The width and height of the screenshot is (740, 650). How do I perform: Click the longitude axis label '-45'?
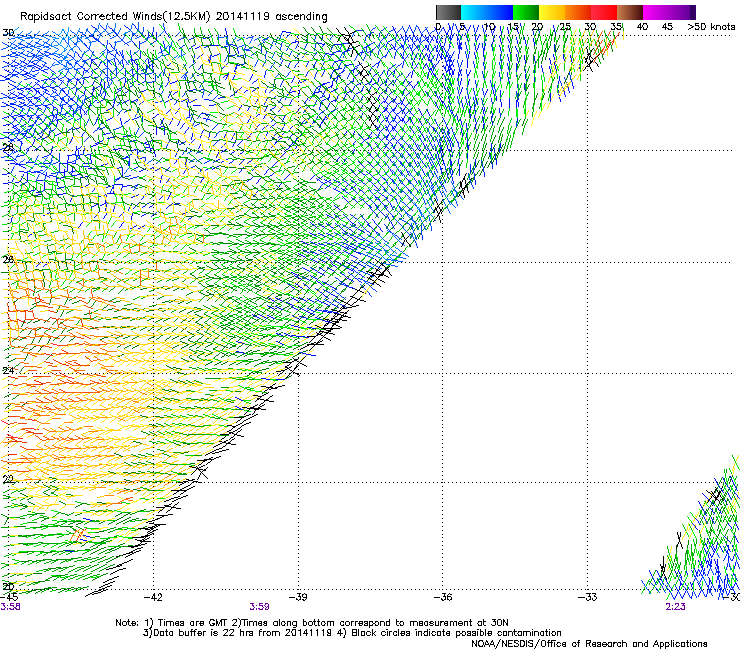9,597
